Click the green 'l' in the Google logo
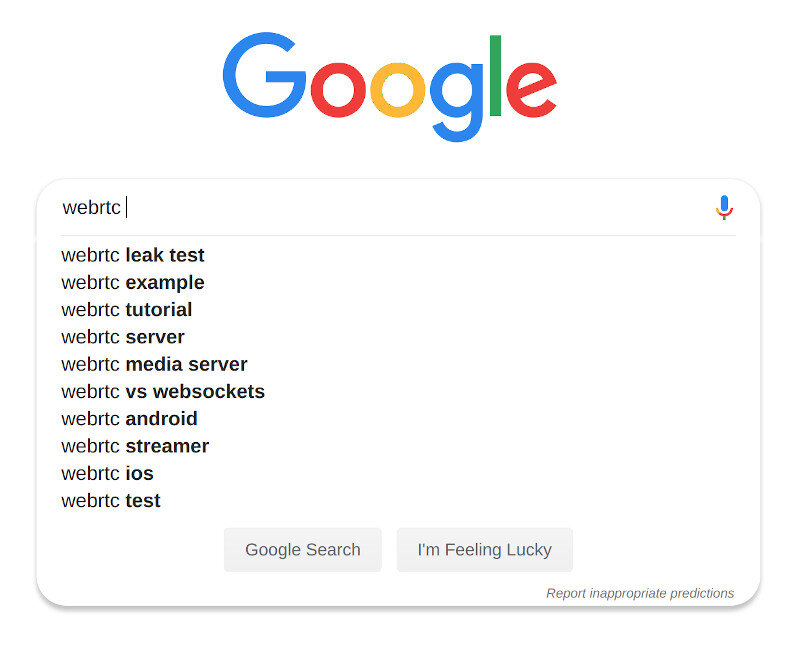This screenshot has width=800, height=646. 495,76
